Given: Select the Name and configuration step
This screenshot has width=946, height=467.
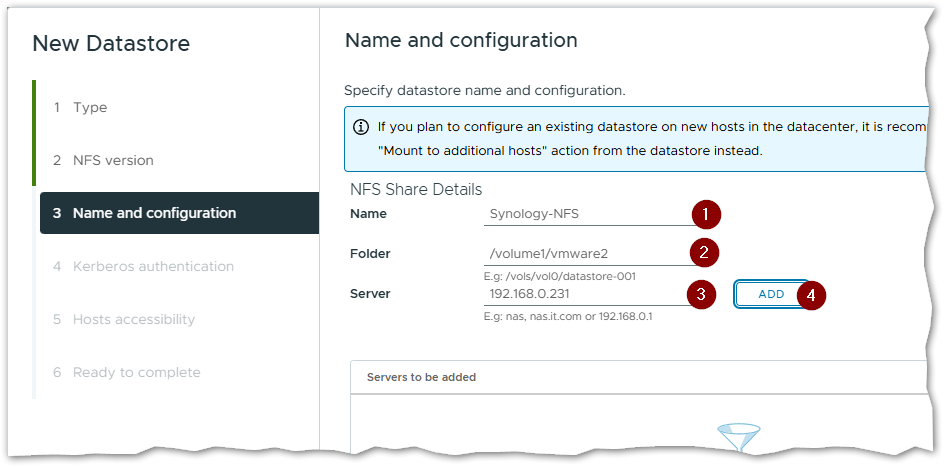Looking at the screenshot, I should tap(154, 213).
